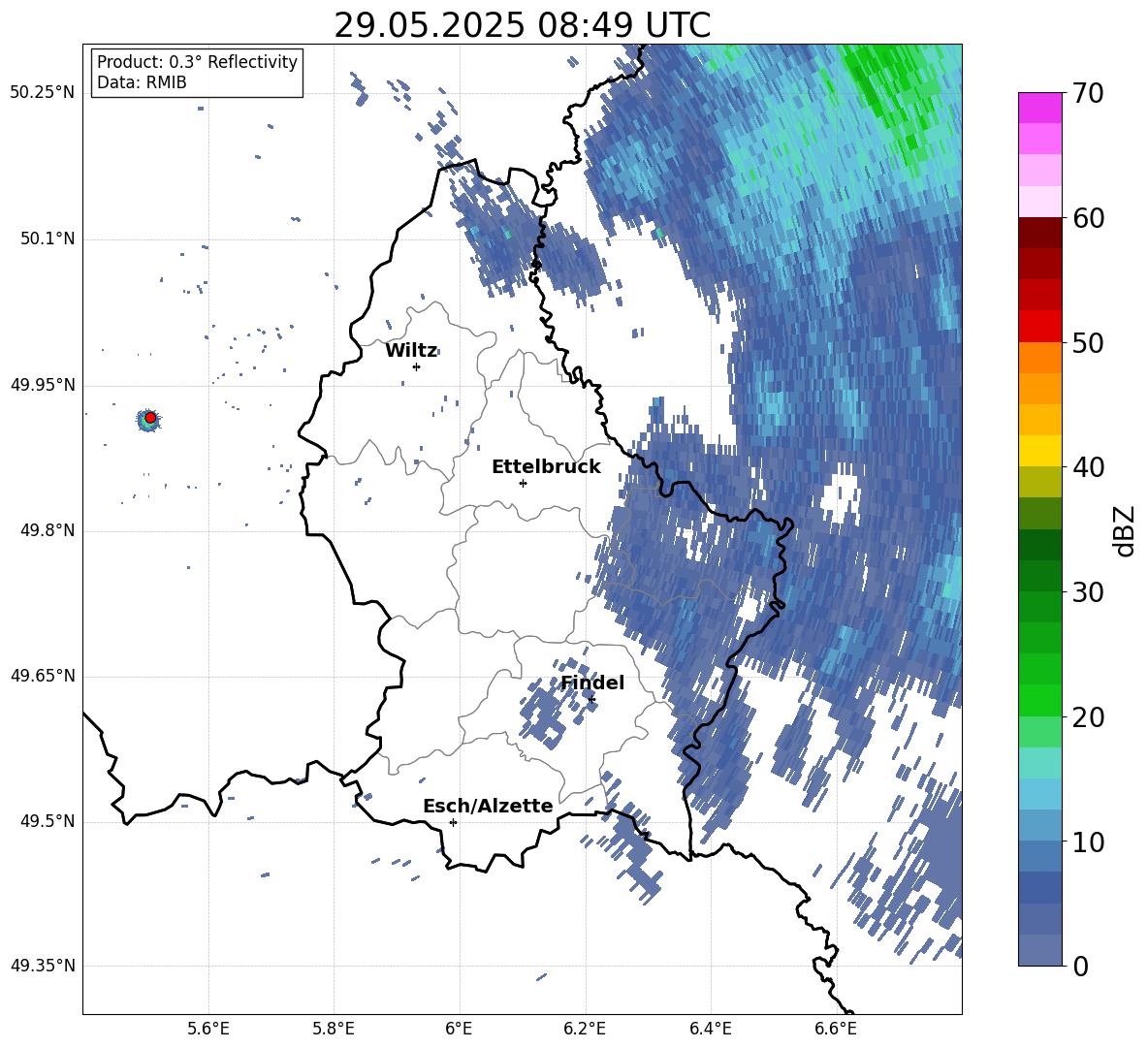Screen dimensions: 1148x1048
Task: Click the 6.2°E longitude label
Action: [x=585, y=1029]
